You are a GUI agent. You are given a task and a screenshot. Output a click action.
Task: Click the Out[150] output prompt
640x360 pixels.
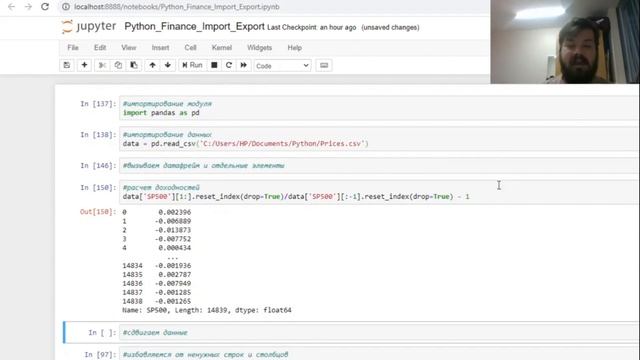click(98, 211)
